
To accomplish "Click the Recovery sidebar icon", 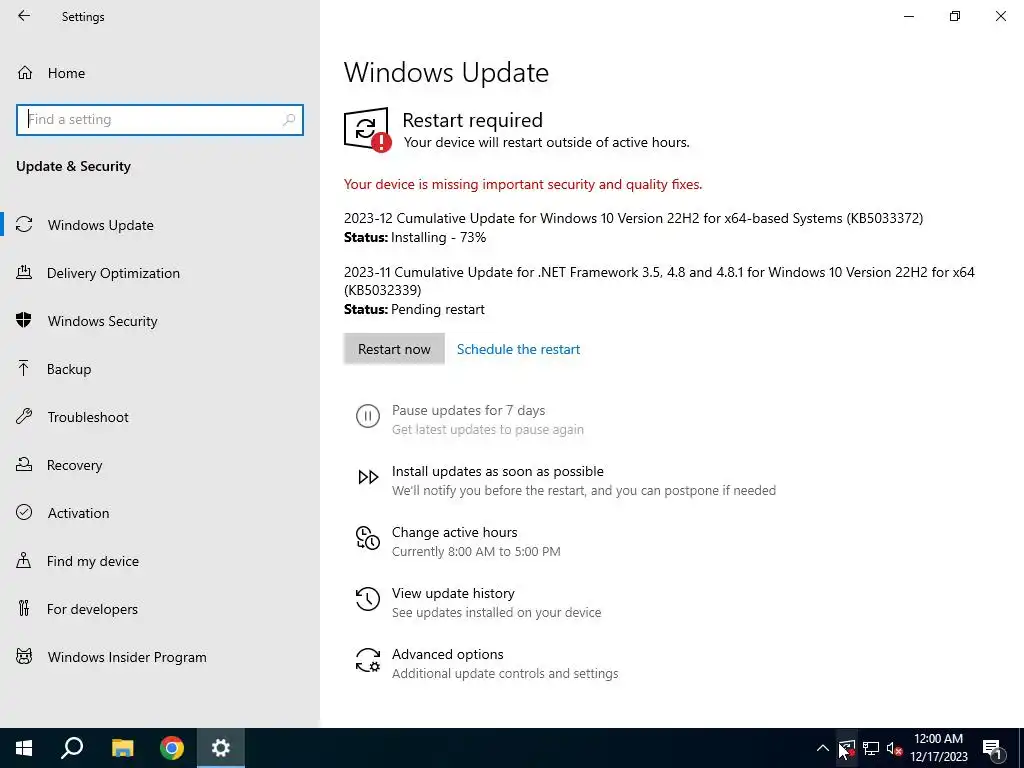I will [x=24, y=464].
